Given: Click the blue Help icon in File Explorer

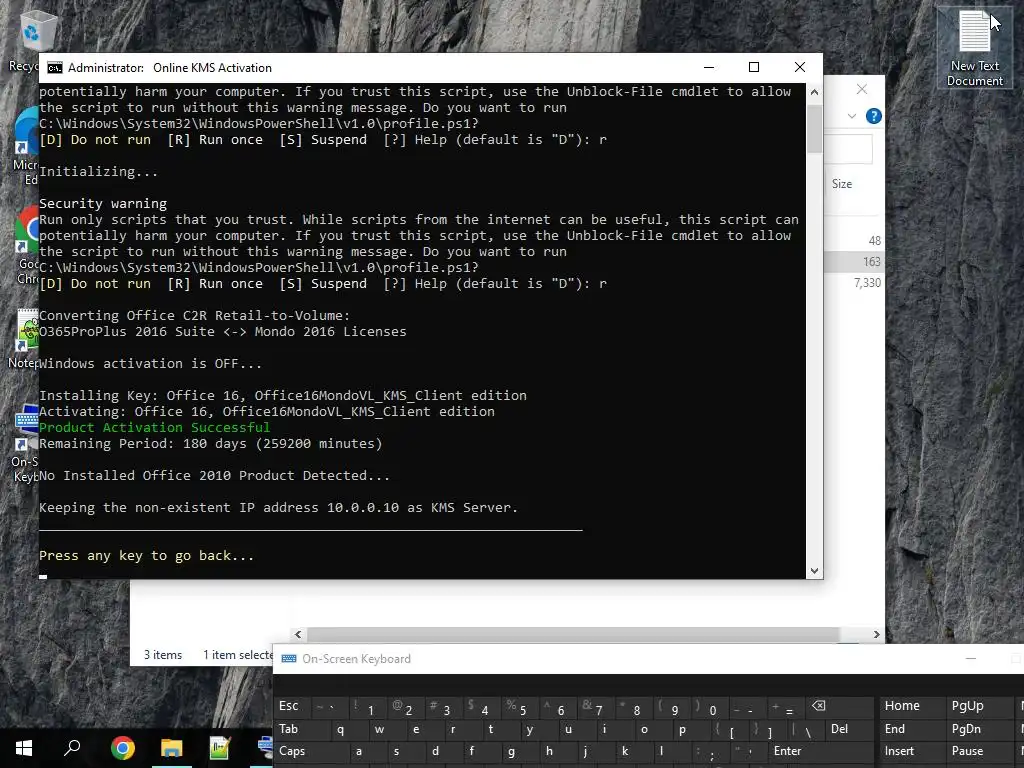Looking at the screenshot, I should pyautogui.click(x=873, y=116).
